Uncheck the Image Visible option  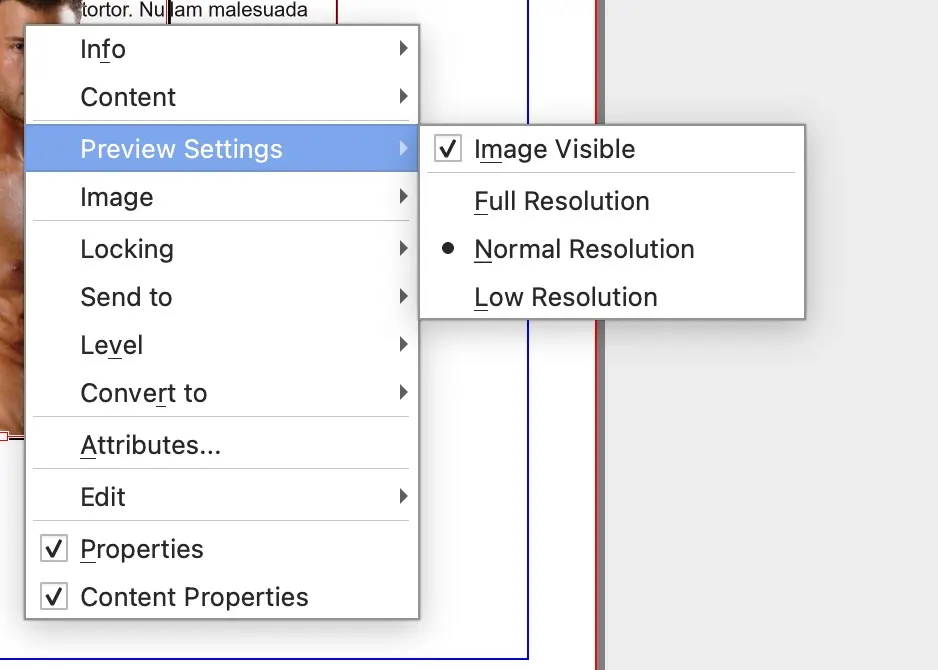click(449, 149)
